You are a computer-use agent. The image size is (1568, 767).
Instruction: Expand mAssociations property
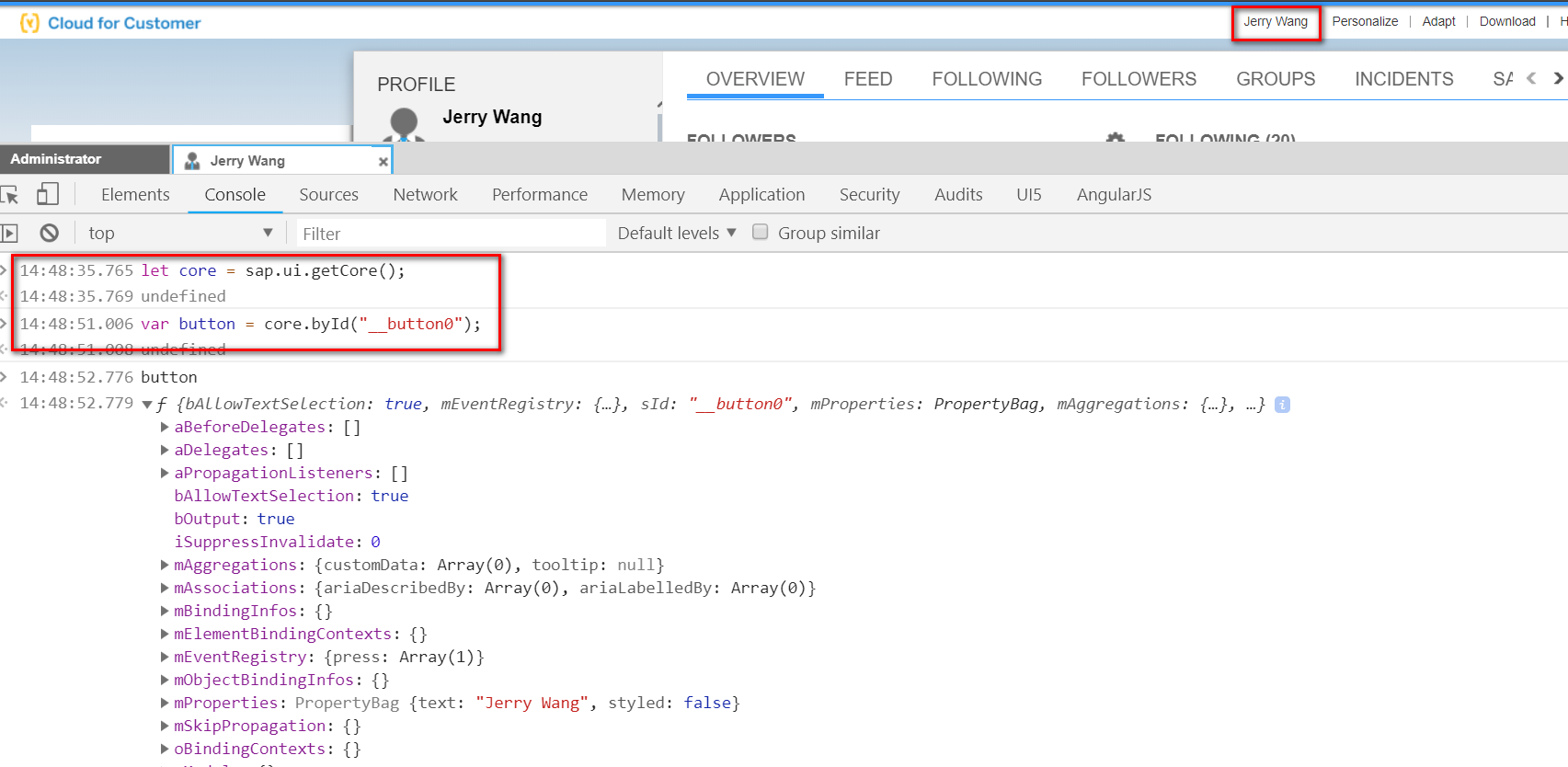[165, 588]
